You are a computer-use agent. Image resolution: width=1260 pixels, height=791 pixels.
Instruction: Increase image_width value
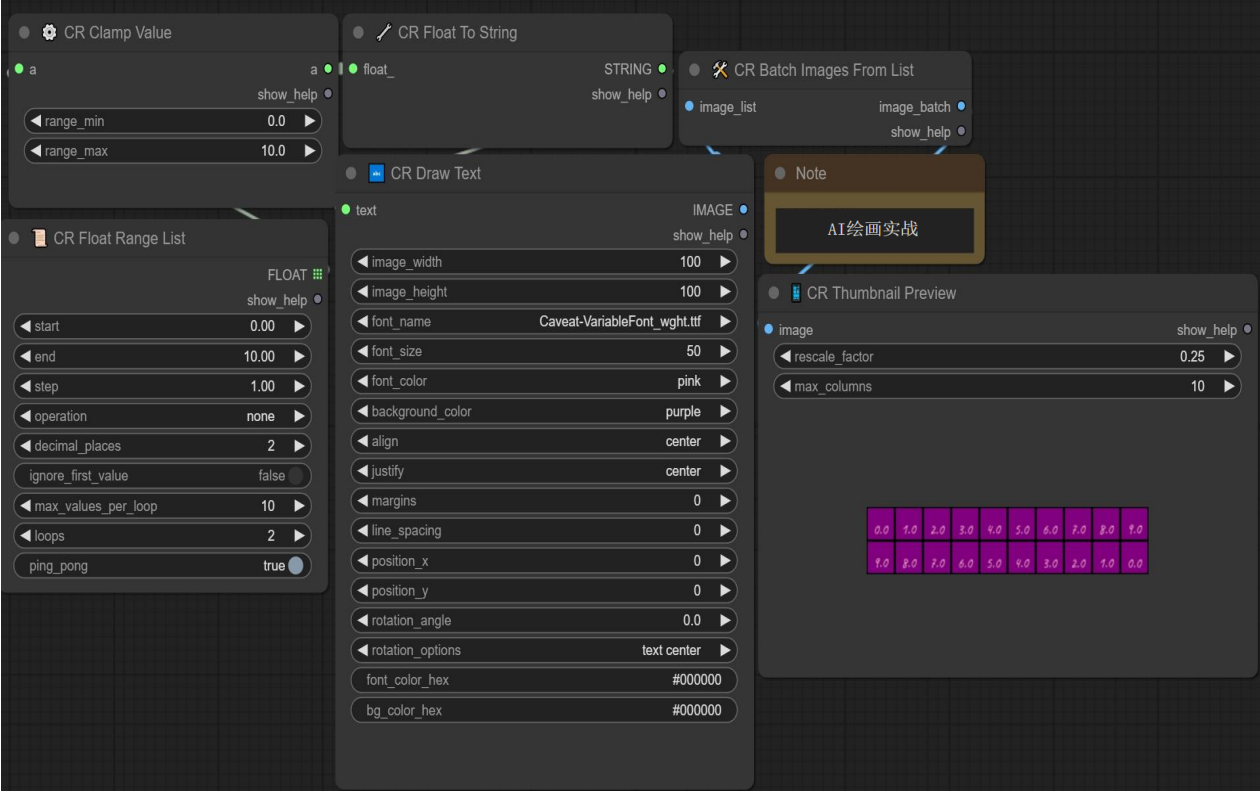click(x=724, y=262)
